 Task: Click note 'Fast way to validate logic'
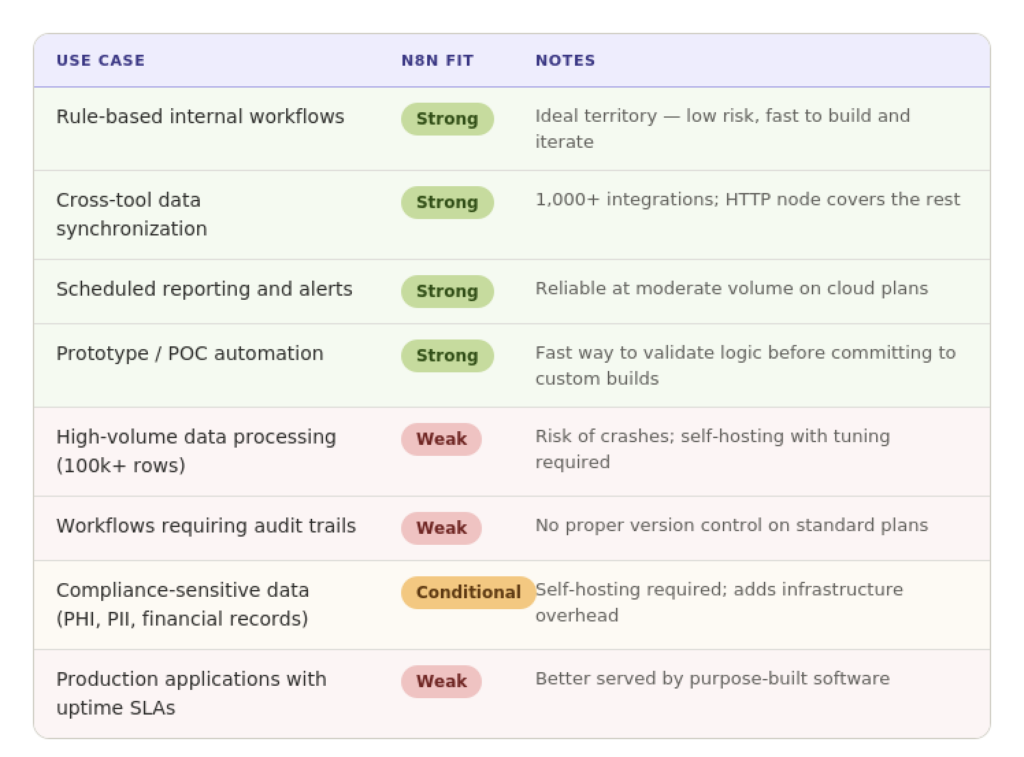tap(745, 366)
